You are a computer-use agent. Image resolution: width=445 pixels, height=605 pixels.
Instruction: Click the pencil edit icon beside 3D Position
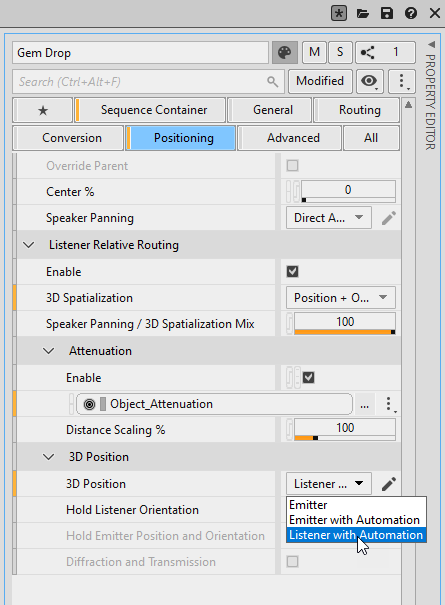[x=389, y=484]
